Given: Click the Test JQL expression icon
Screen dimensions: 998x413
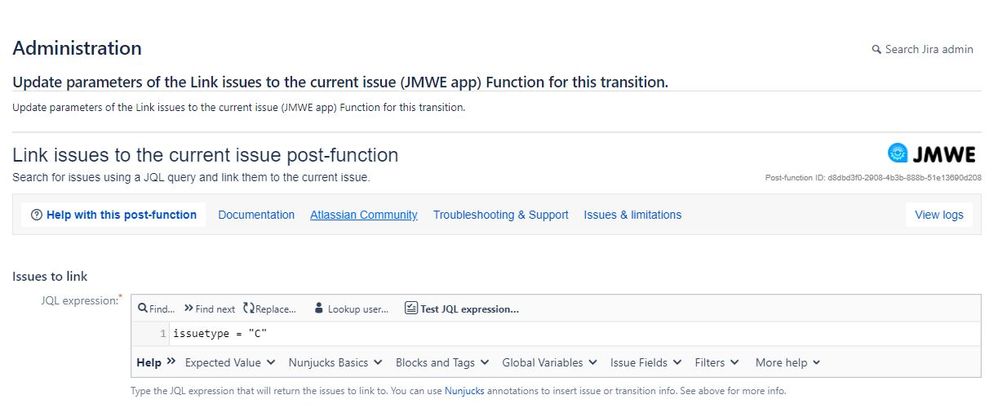Looking at the screenshot, I should point(411,309).
